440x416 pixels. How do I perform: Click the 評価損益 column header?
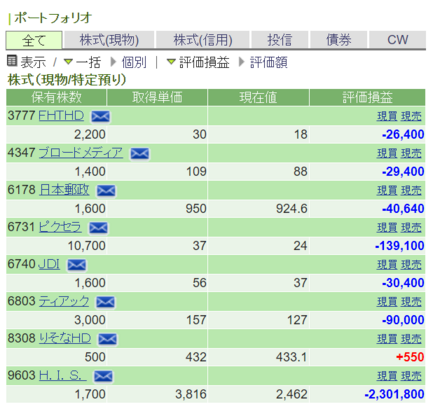point(367,97)
